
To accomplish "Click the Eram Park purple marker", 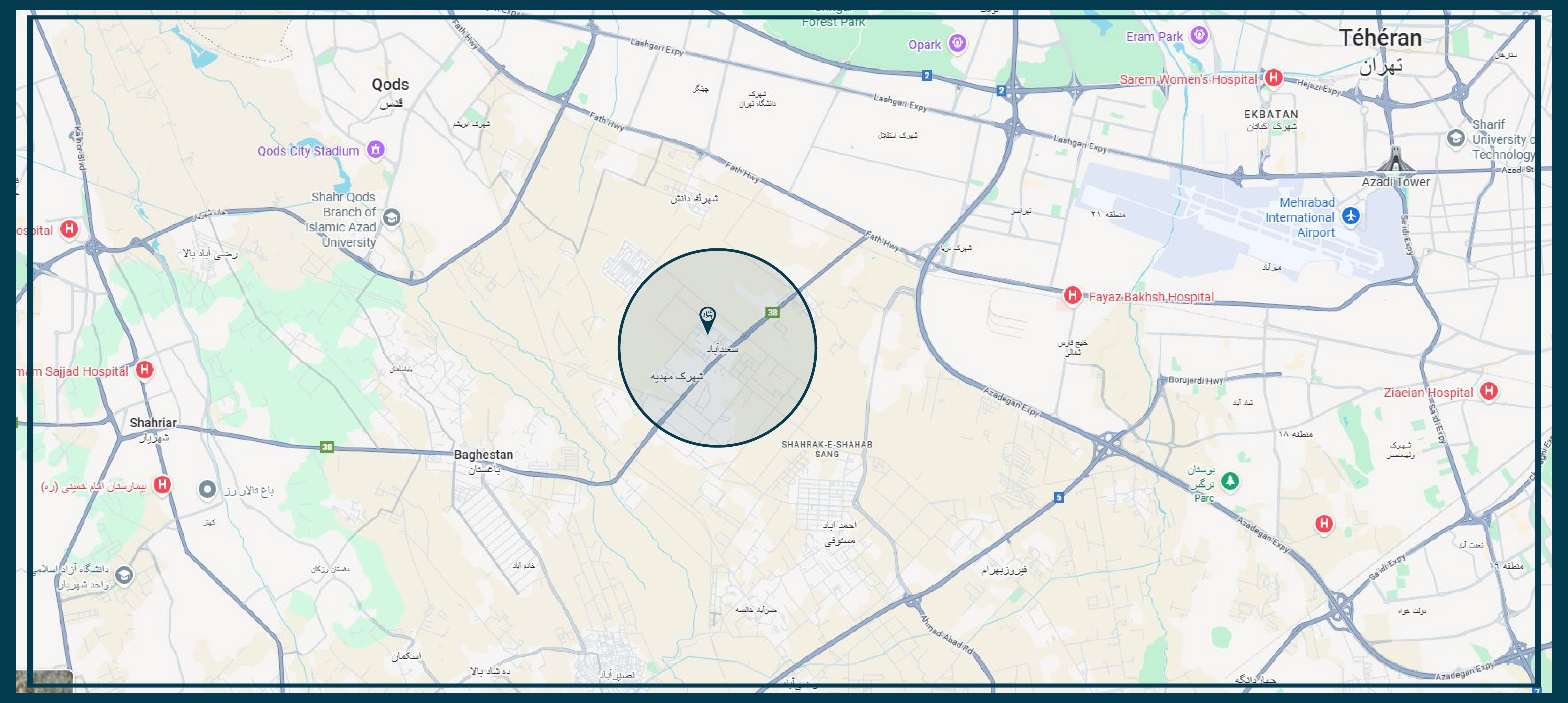I will point(1198,35).
